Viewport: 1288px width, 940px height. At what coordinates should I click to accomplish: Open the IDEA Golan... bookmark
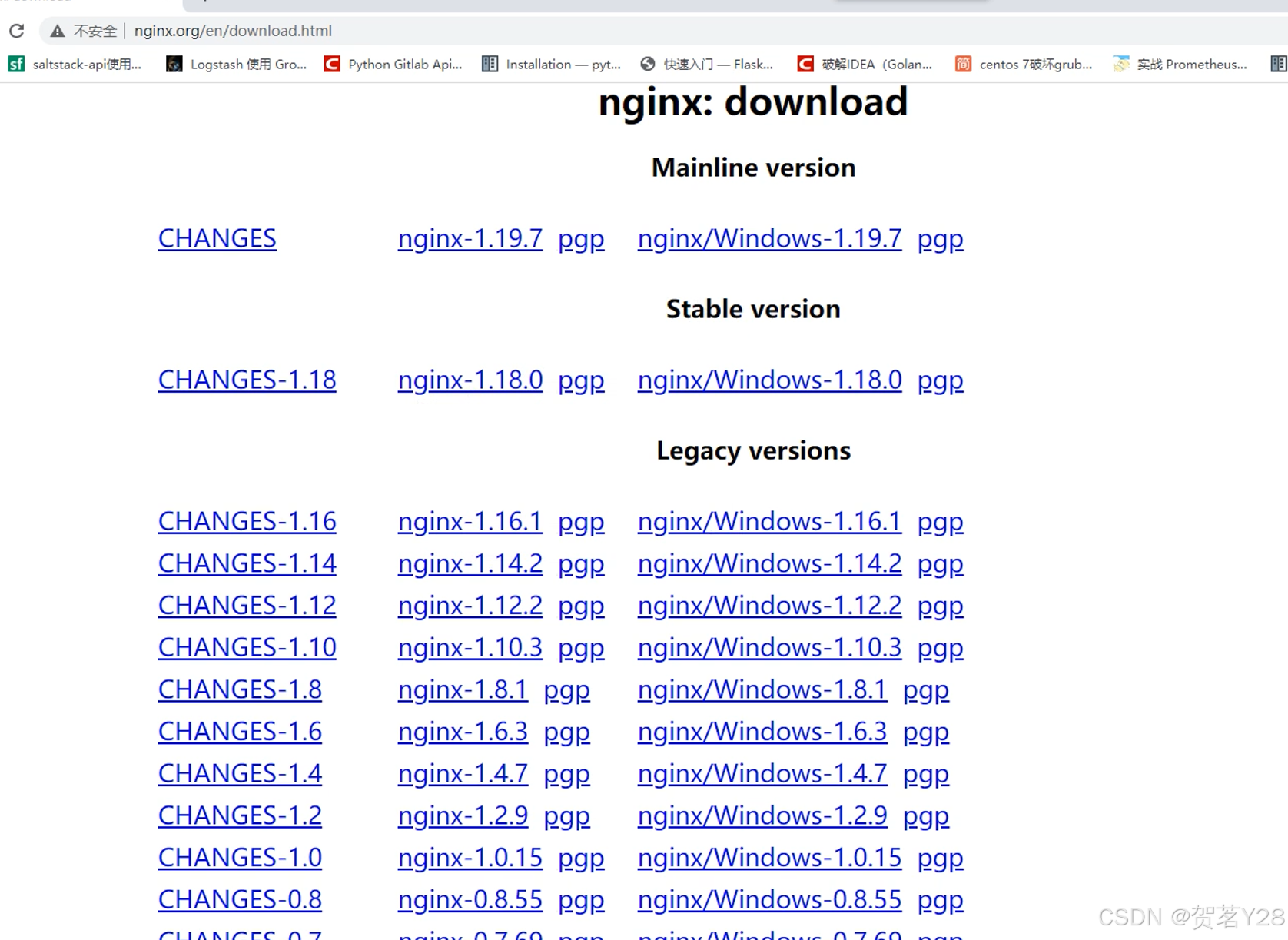[x=865, y=65]
